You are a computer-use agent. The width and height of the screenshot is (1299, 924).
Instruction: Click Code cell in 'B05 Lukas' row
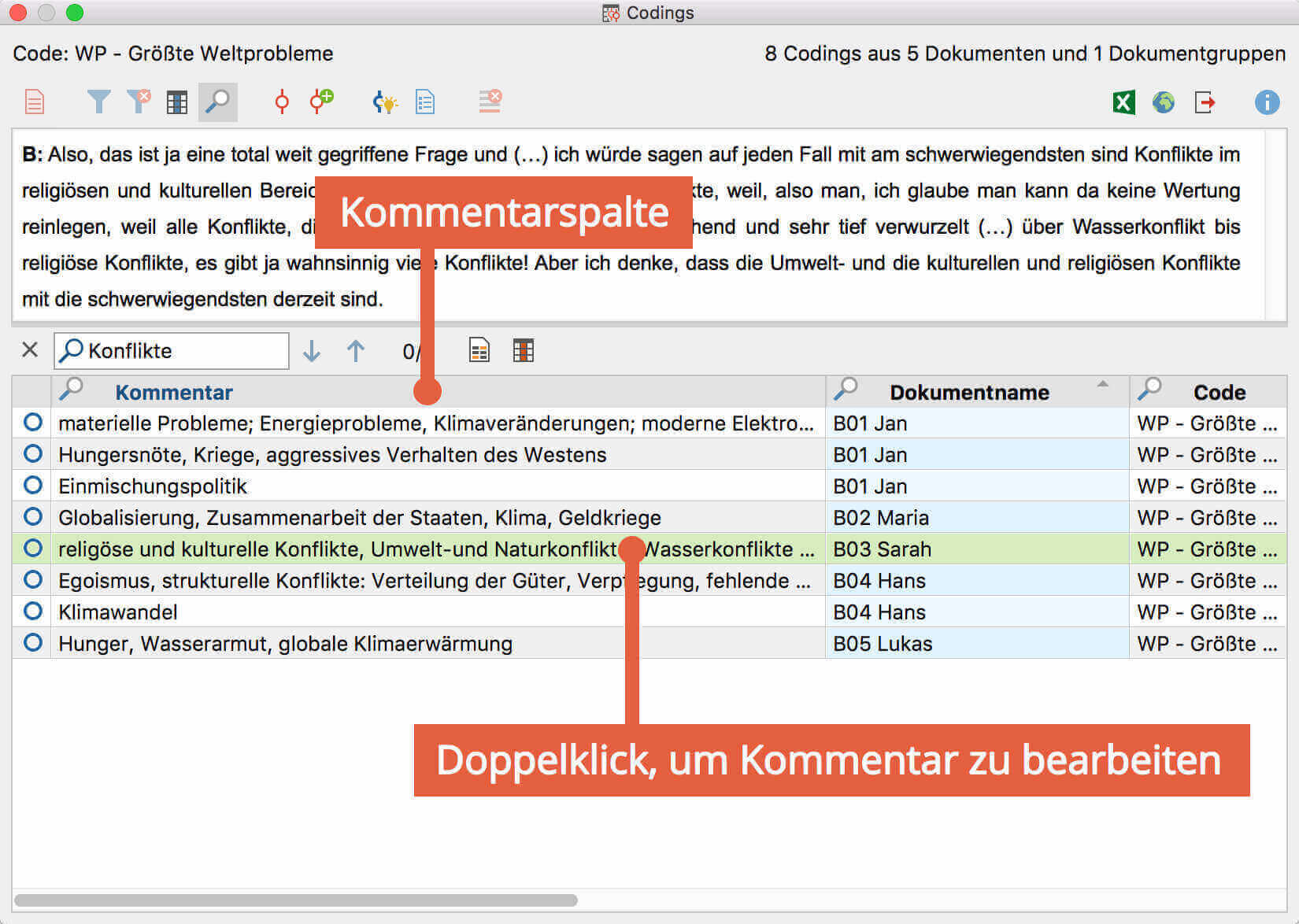[1207, 644]
